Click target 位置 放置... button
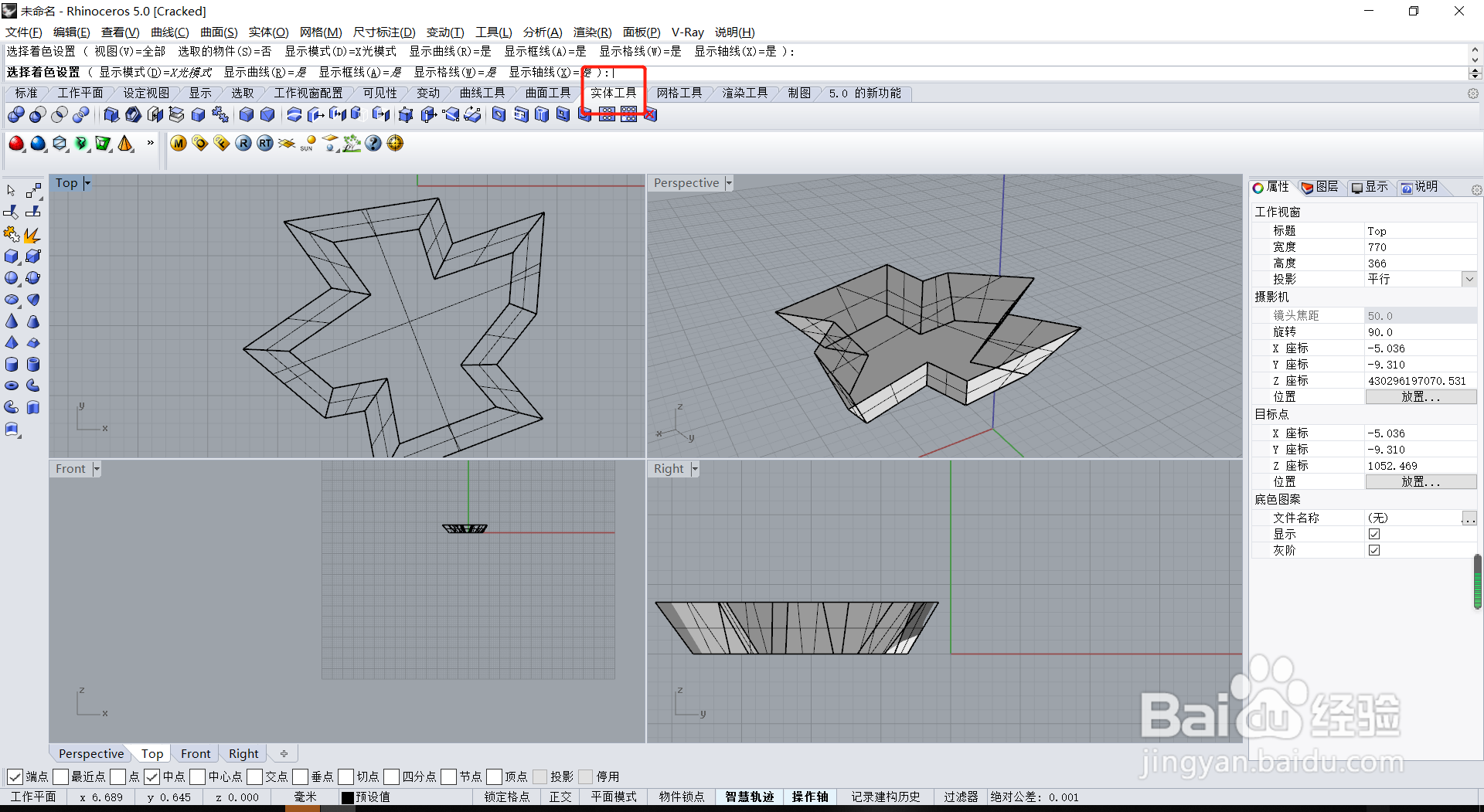The image size is (1484, 812). pyautogui.click(x=1421, y=482)
